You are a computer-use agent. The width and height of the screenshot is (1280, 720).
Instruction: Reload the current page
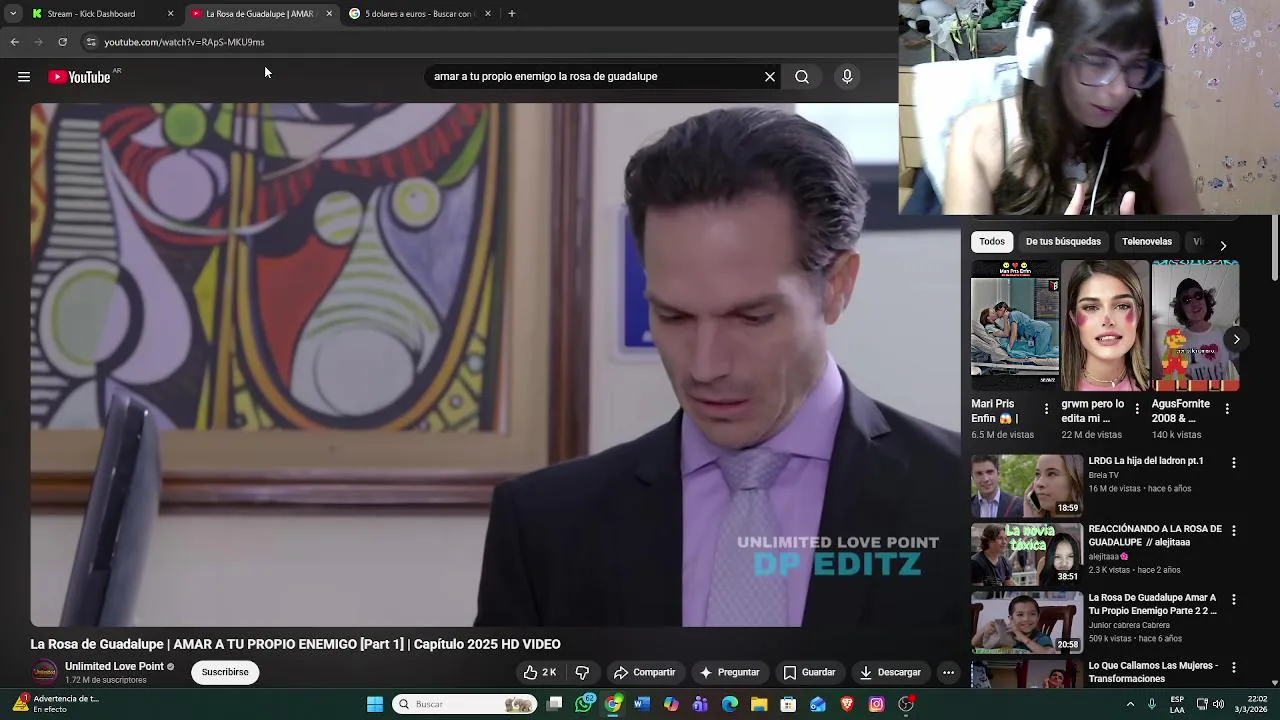[62, 42]
